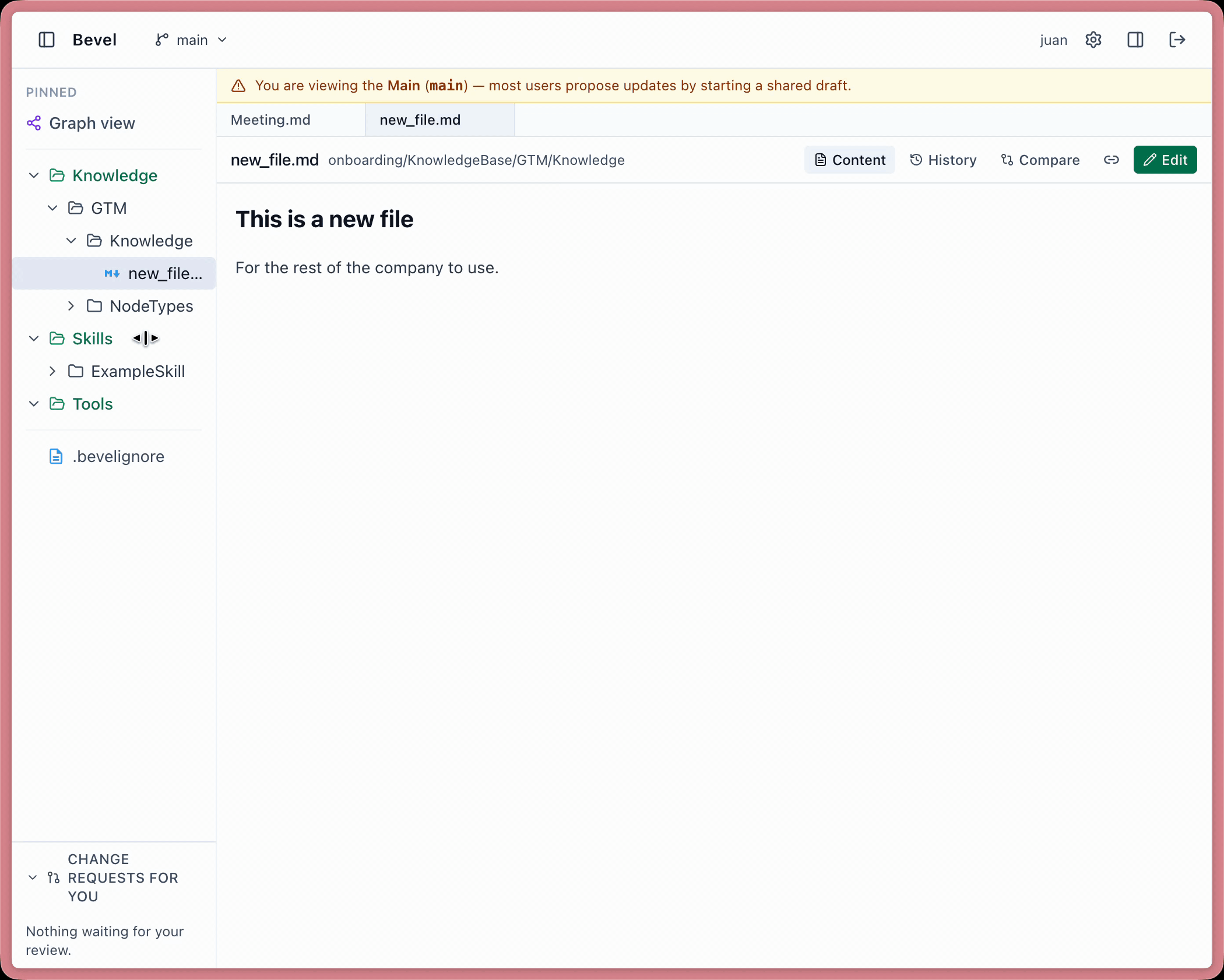
Task: Select the new_file.md tab
Action: (440, 120)
